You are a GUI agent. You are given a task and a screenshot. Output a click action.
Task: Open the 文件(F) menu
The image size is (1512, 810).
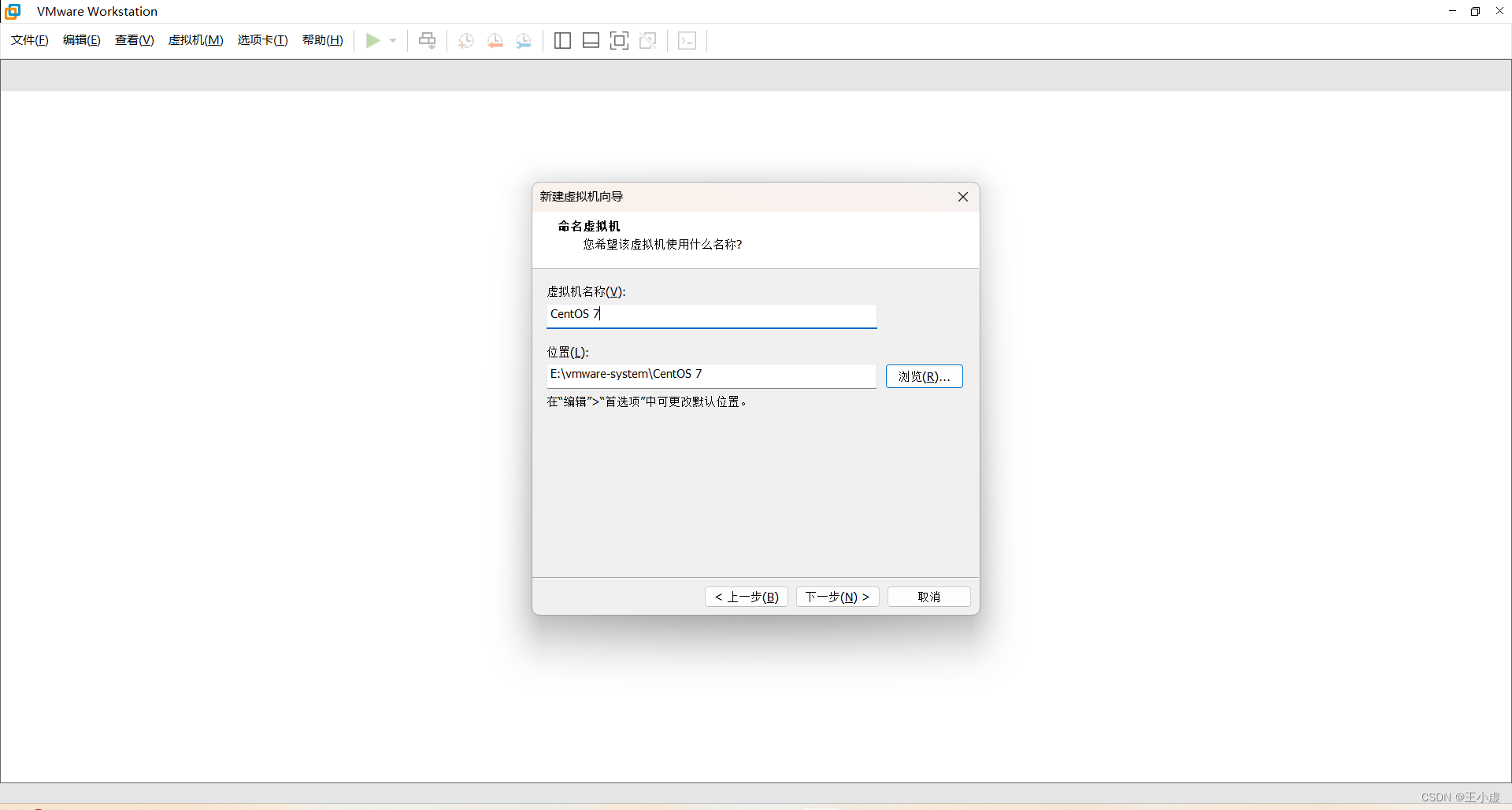click(30, 40)
